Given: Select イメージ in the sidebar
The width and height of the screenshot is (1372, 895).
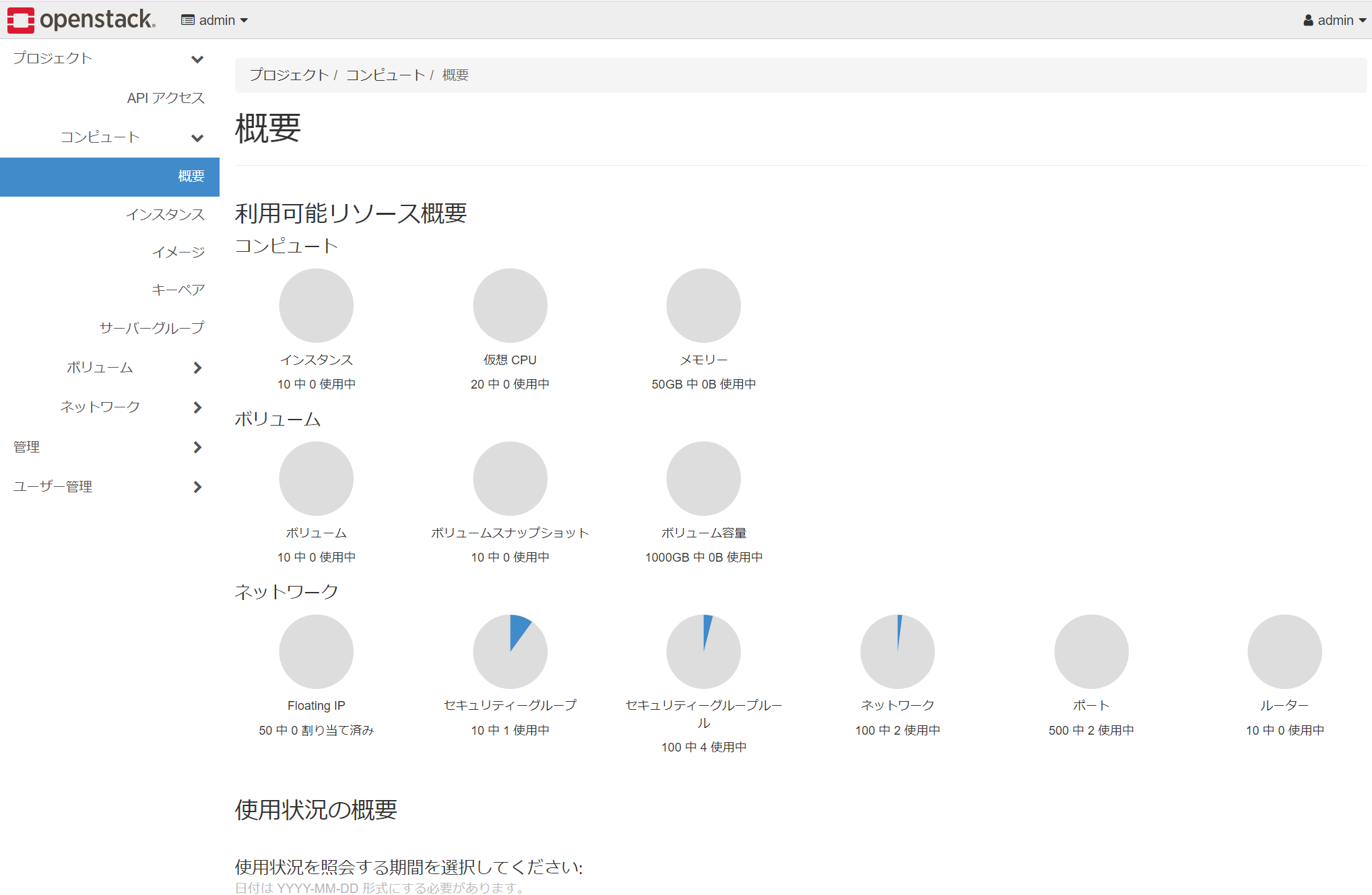Looking at the screenshot, I should 180,251.
